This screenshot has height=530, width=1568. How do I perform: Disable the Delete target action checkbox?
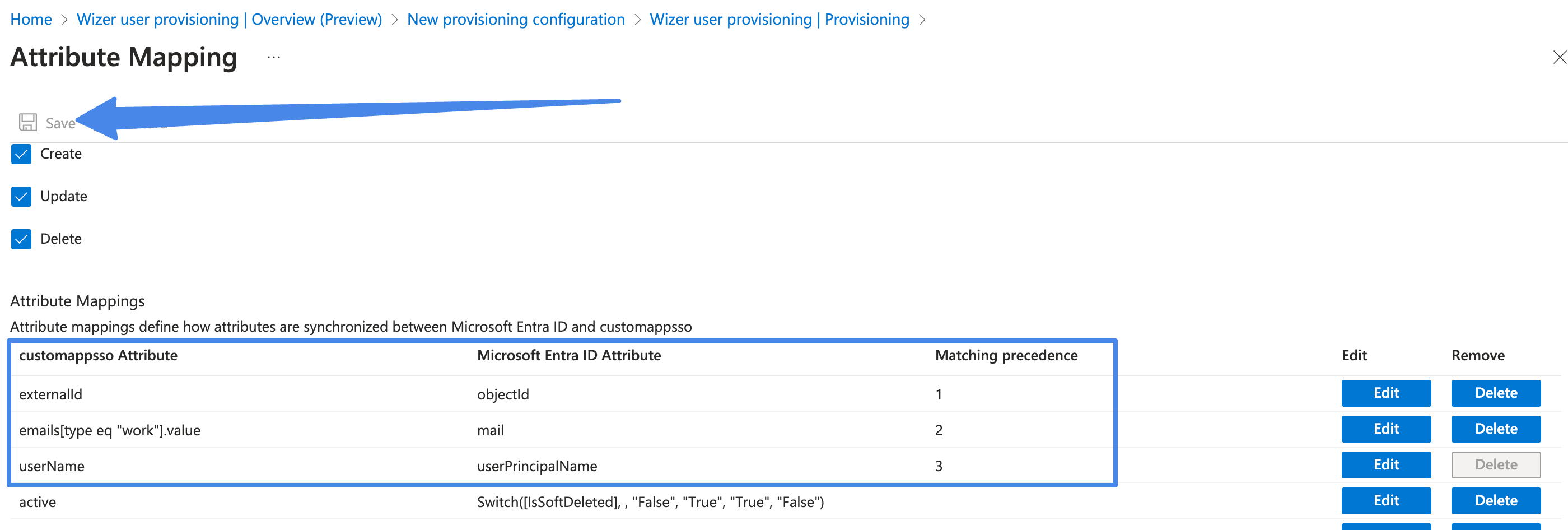point(21,239)
